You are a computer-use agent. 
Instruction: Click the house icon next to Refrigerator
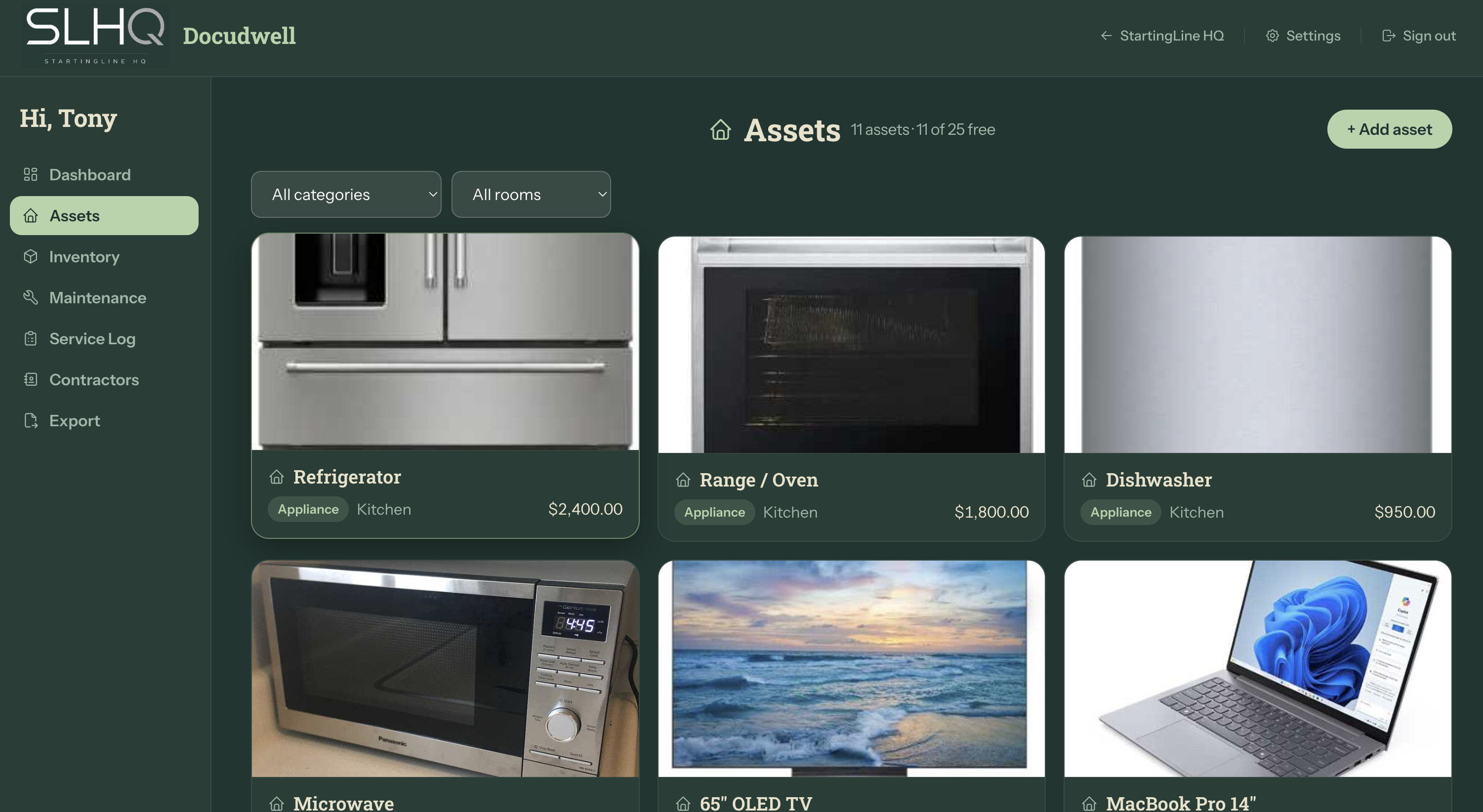click(277, 477)
